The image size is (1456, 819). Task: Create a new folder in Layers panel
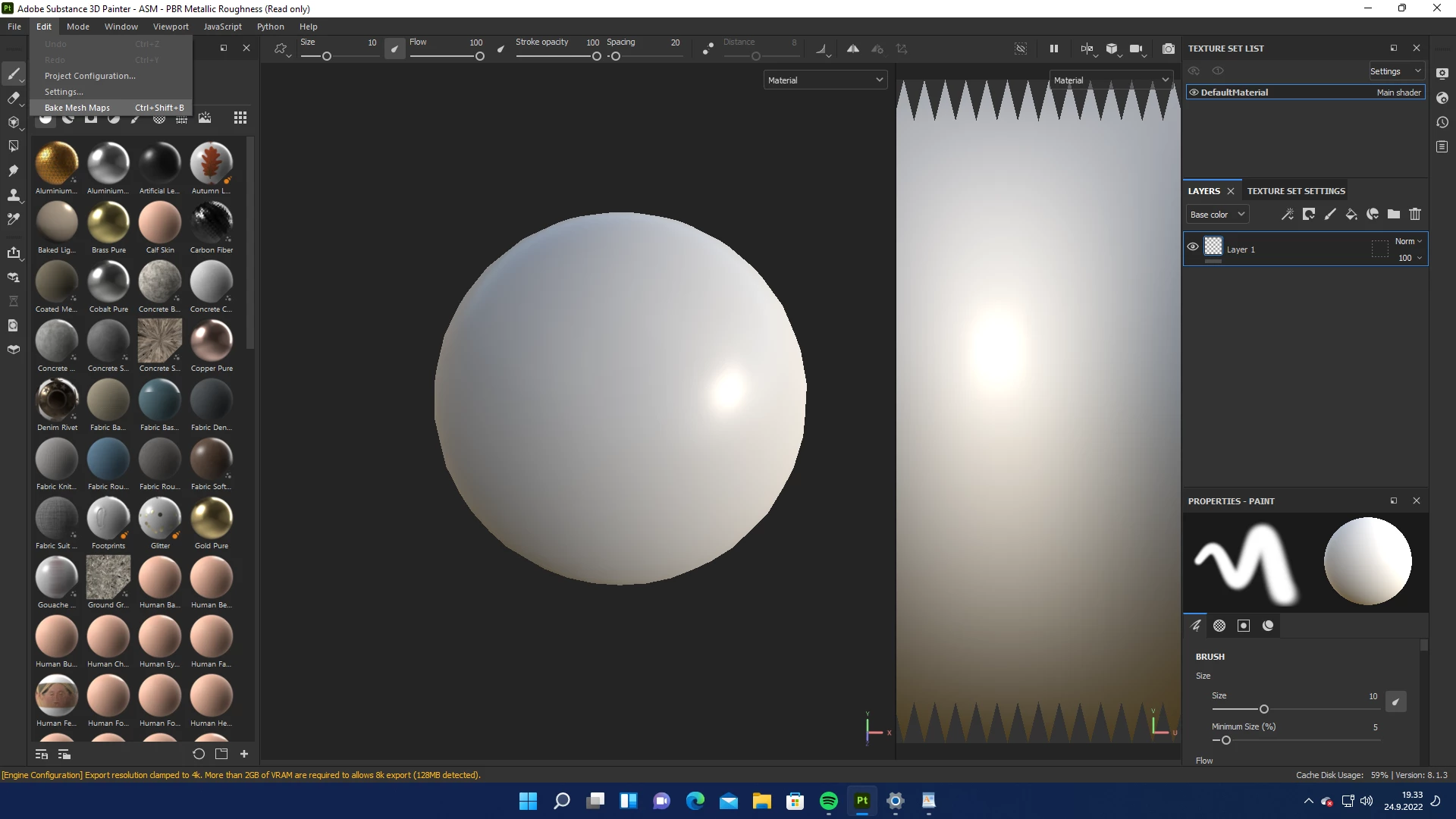click(1393, 215)
